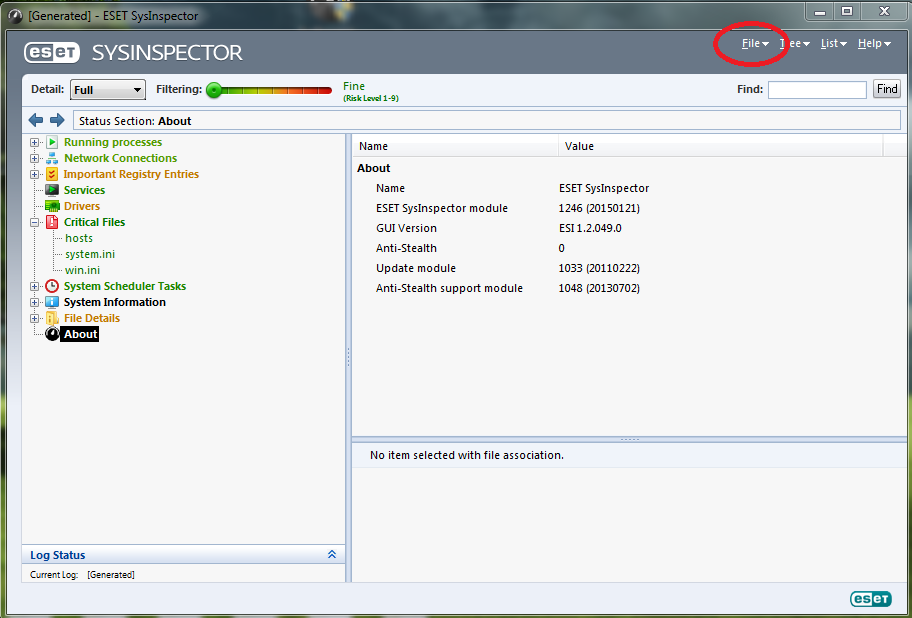Click the Drivers chip icon
The image size is (912, 618).
pyautogui.click(x=52, y=206)
